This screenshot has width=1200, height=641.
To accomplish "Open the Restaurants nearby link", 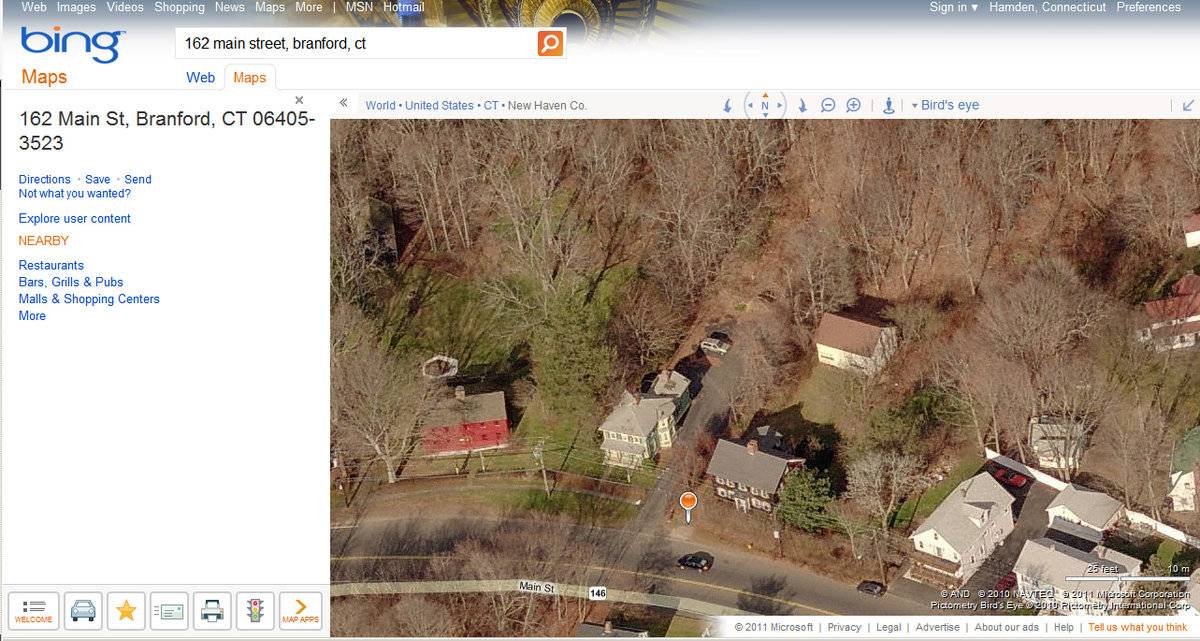I will [x=51, y=265].
